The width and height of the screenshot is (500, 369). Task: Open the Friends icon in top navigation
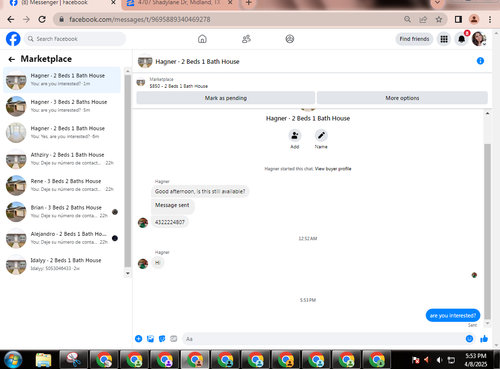click(246, 39)
